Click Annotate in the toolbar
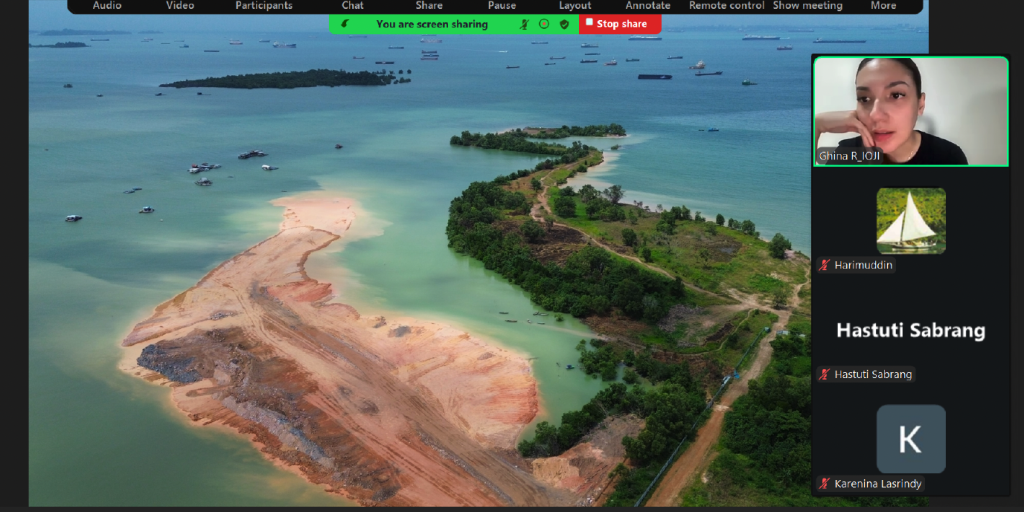This screenshot has width=1024, height=512. point(648,6)
